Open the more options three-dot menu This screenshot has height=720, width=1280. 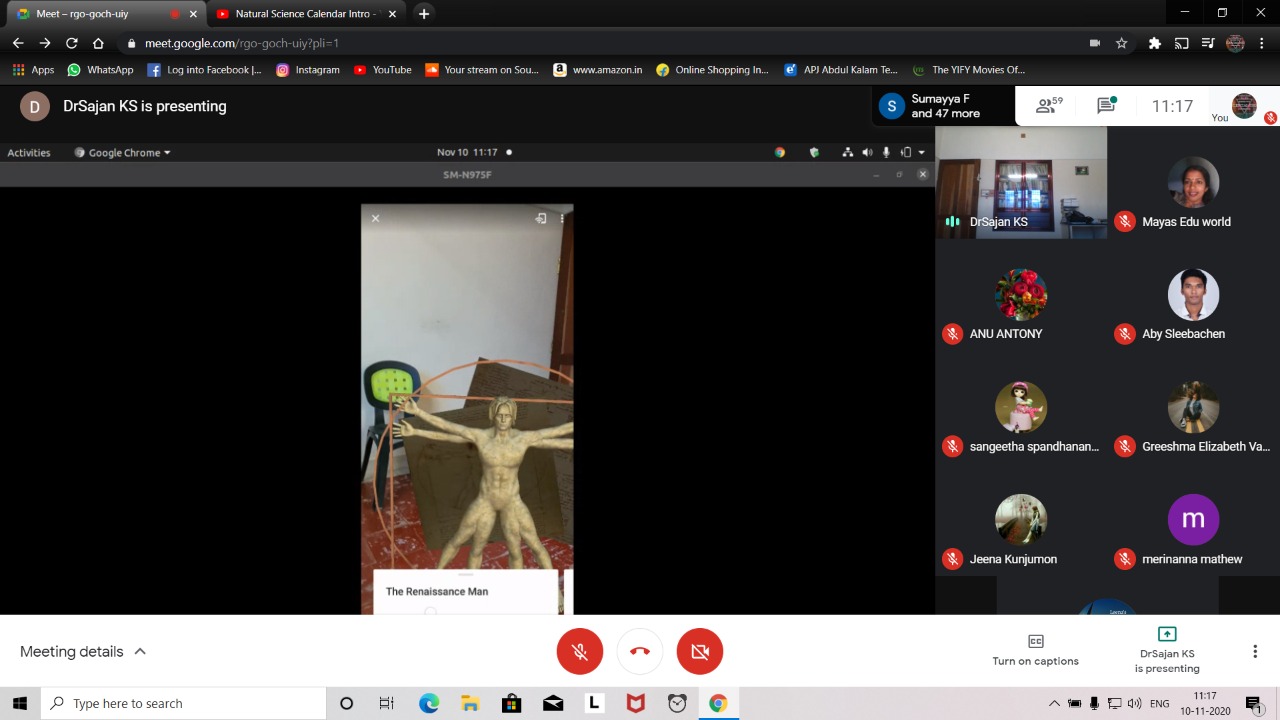1255,651
